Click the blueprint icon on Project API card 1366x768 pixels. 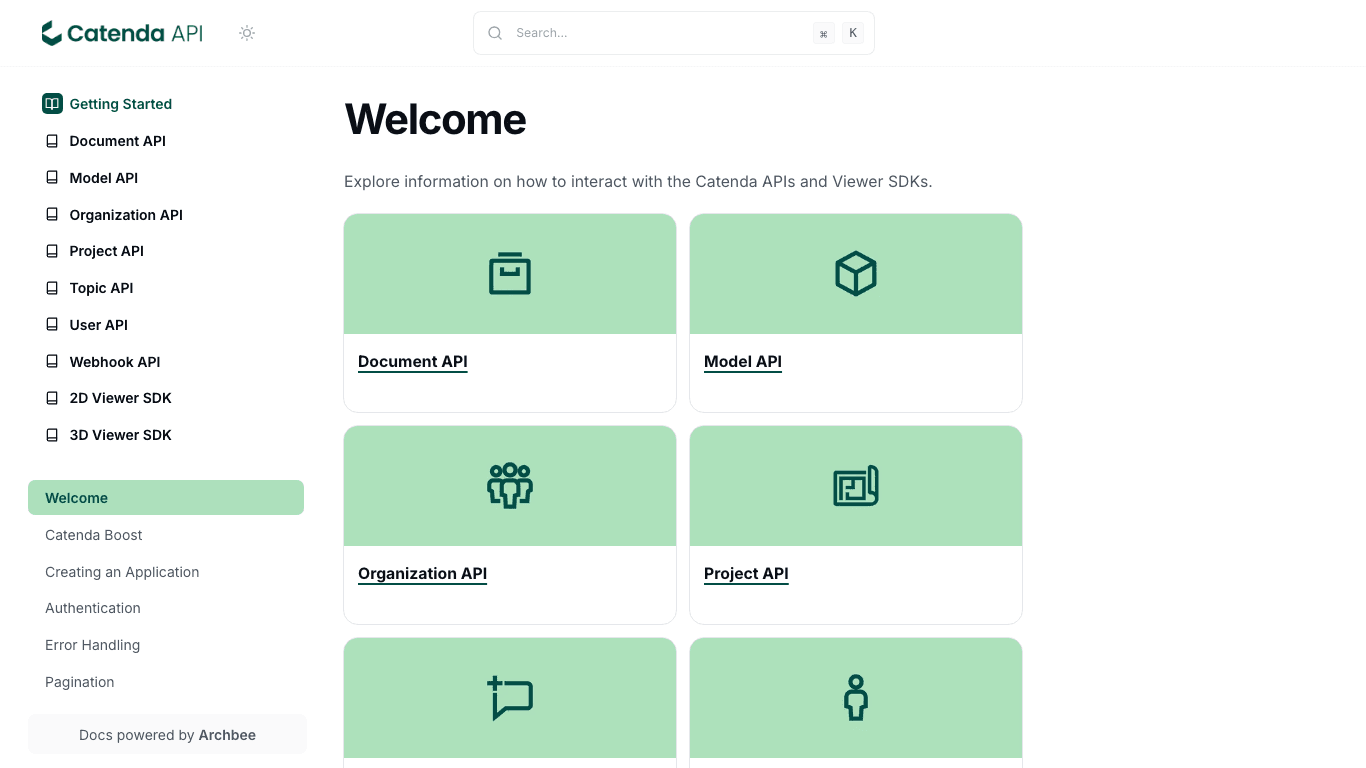click(x=855, y=485)
